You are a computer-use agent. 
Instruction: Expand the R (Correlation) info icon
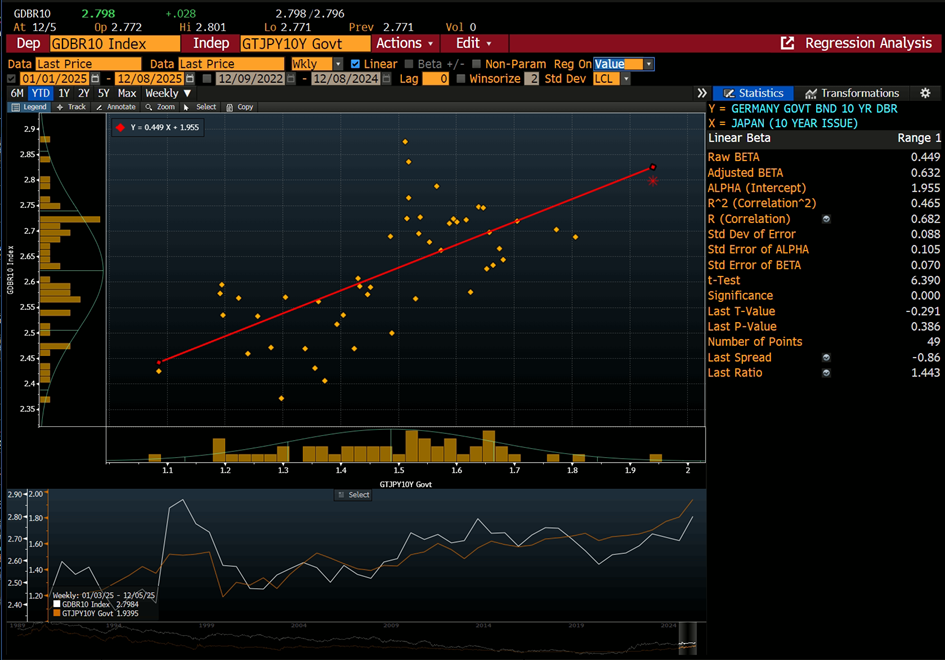coord(827,219)
